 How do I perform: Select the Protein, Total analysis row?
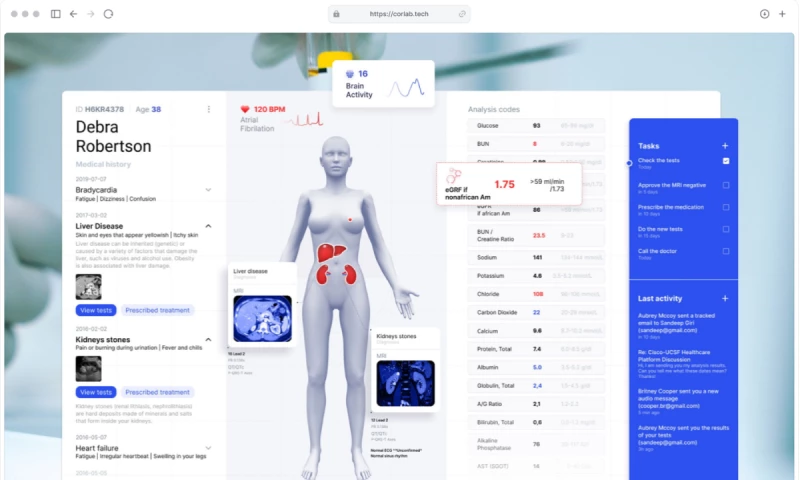536,349
